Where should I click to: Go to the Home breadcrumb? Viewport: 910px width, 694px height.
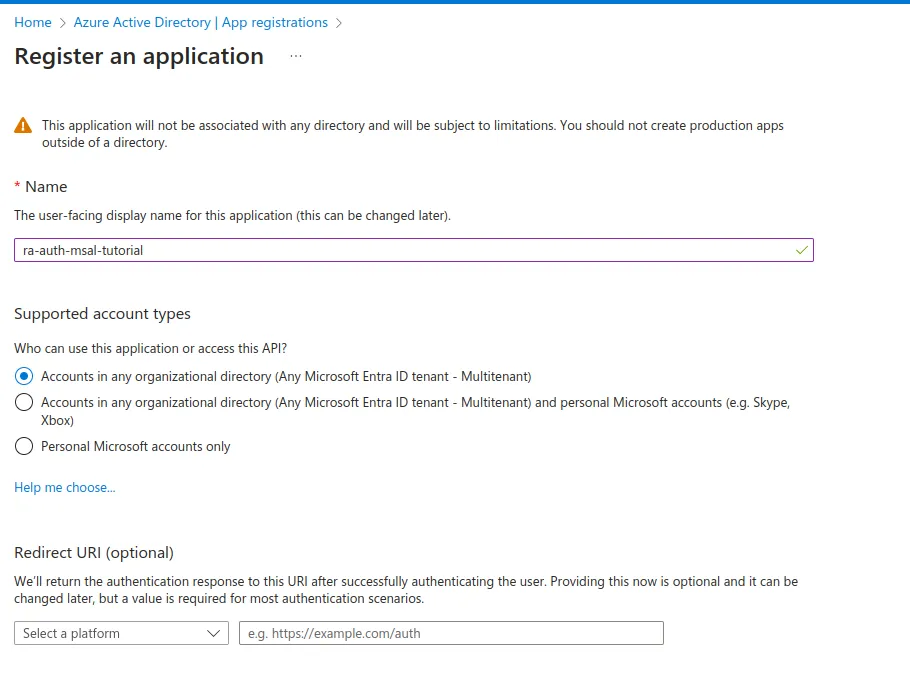33,22
